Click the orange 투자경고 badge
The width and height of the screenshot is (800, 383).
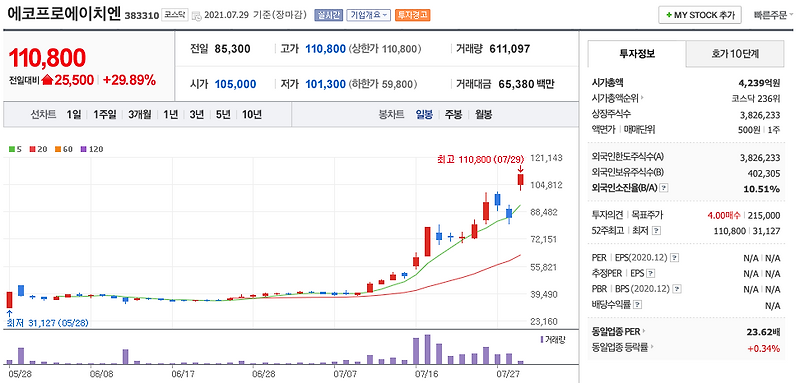pyautogui.click(x=413, y=15)
